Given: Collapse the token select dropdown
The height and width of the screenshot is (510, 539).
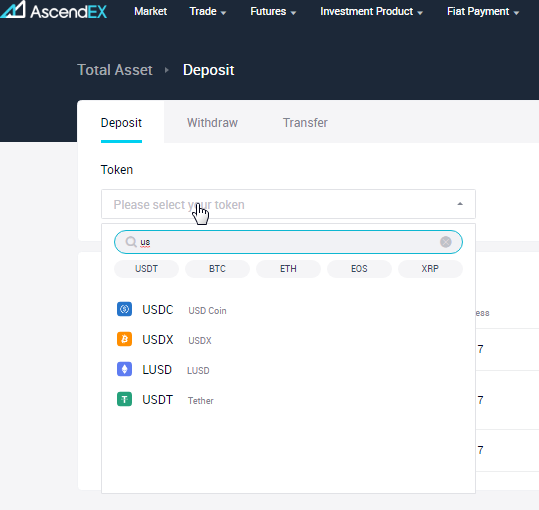Looking at the screenshot, I should click(460, 204).
